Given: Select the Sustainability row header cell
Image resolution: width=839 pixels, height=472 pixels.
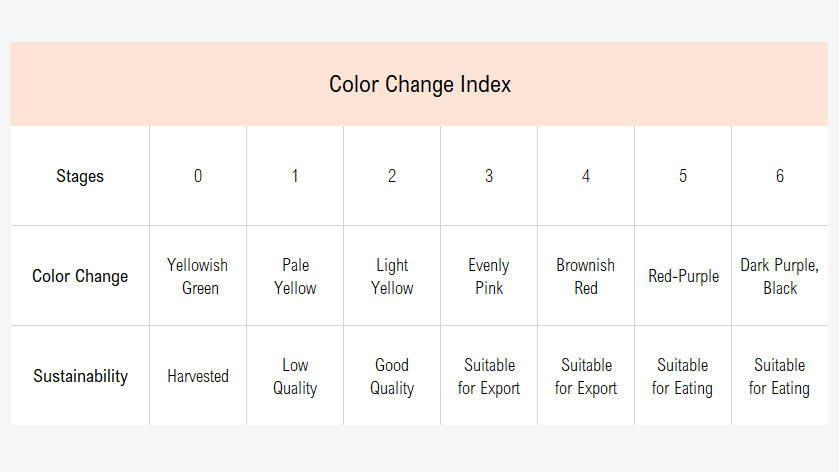Looking at the screenshot, I should [80, 376].
